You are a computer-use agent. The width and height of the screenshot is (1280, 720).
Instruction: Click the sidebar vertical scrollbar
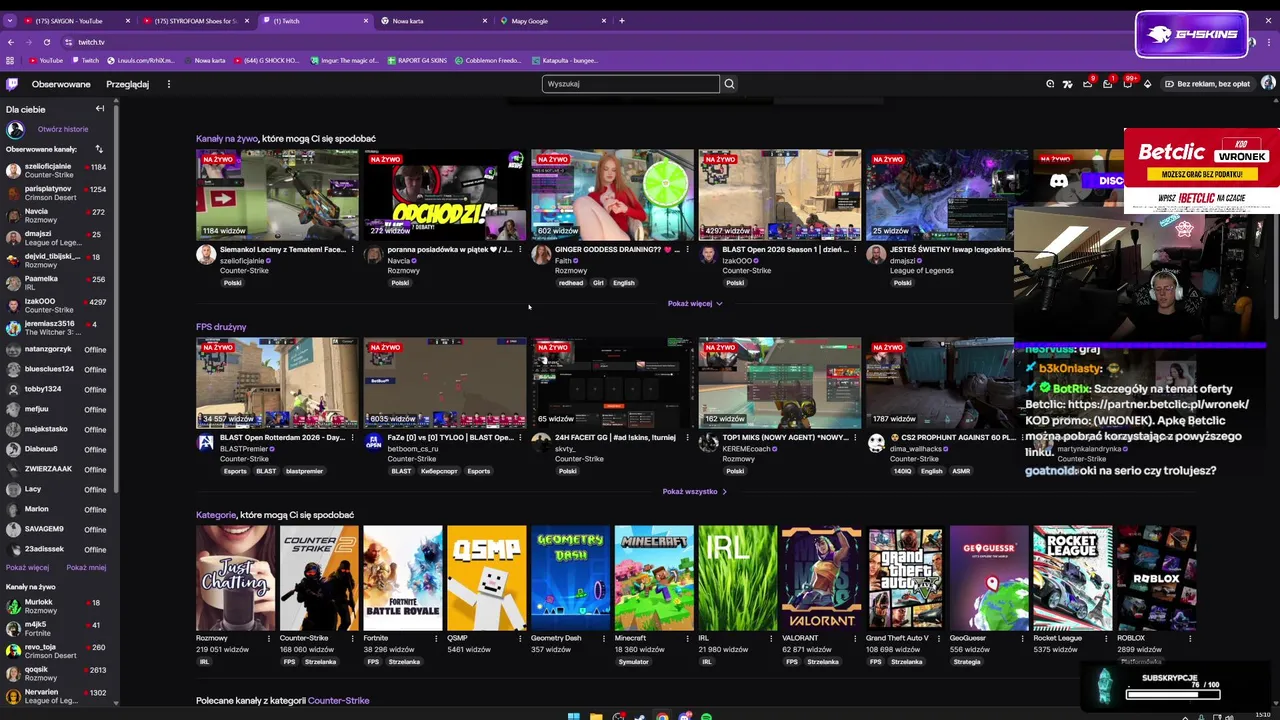116,300
